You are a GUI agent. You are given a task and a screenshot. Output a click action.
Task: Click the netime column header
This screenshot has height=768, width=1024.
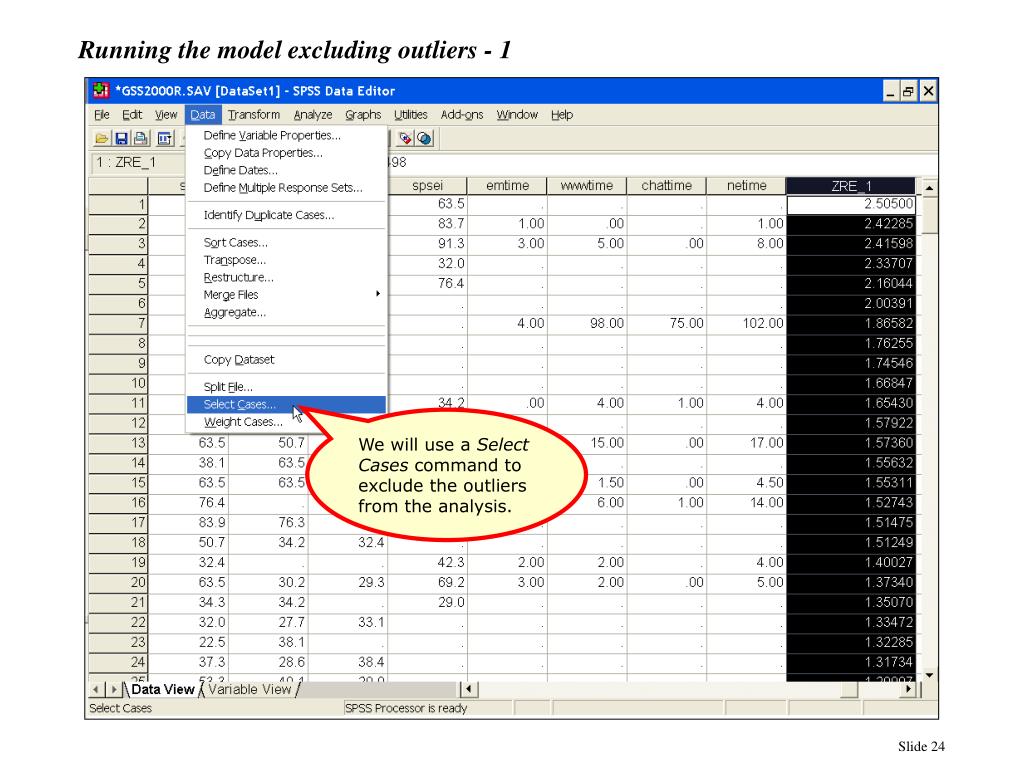pyautogui.click(x=746, y=185)
